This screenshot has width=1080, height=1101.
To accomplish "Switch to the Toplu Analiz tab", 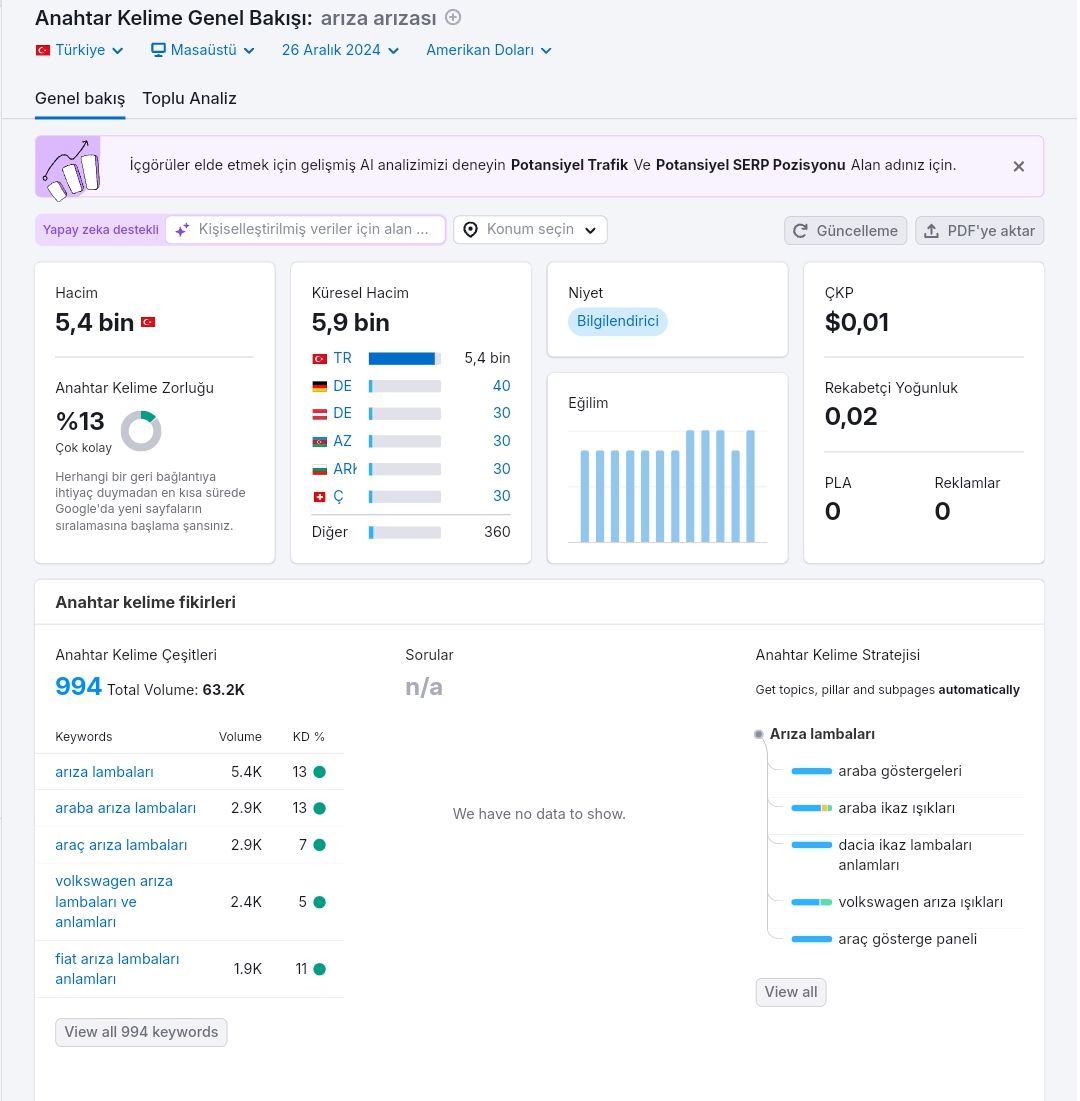I will 190,98.
